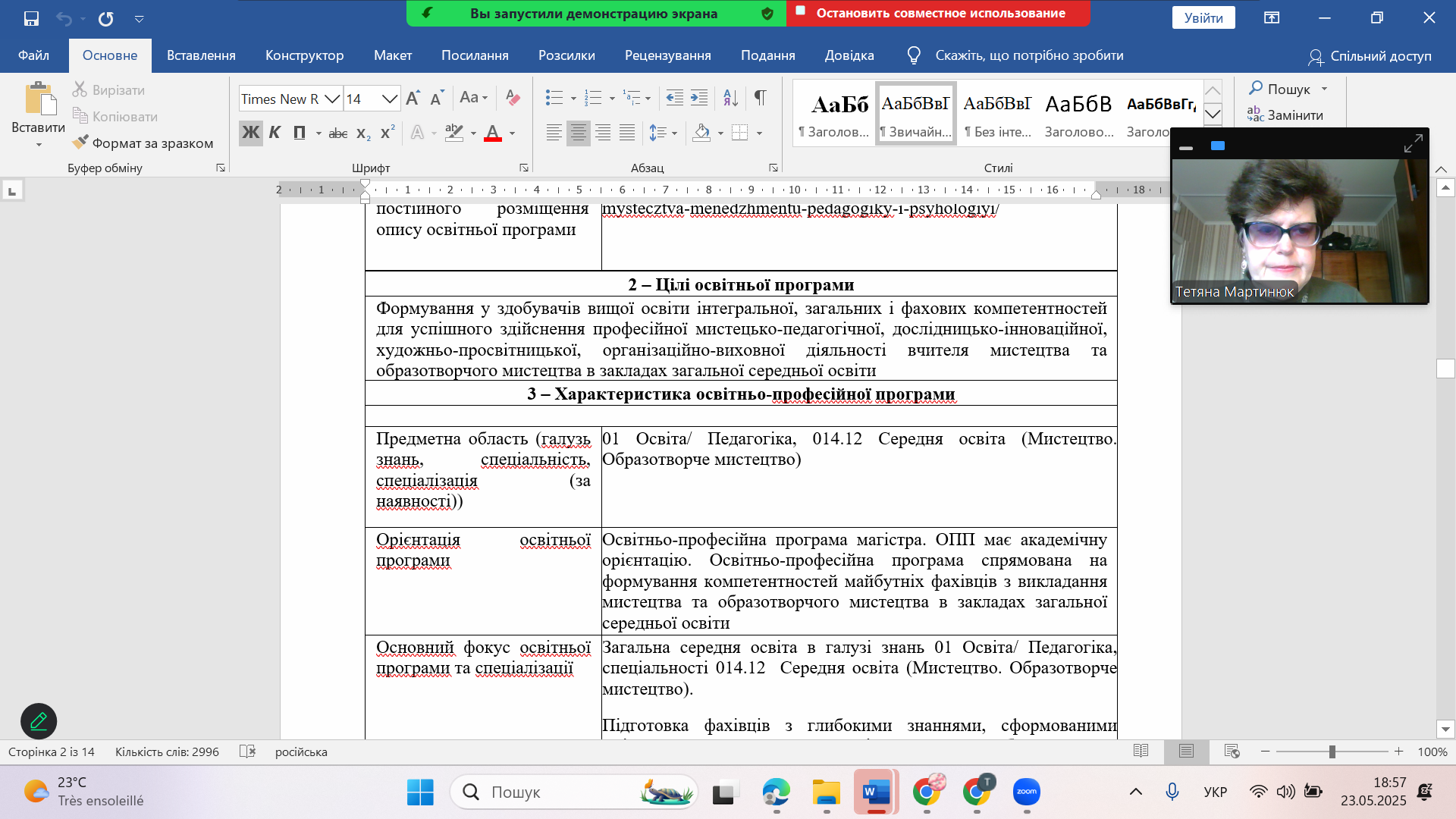The height and width of the screenshot is (819, 1456).
Task: Apply superscript formatting
Action: (388, 133)
